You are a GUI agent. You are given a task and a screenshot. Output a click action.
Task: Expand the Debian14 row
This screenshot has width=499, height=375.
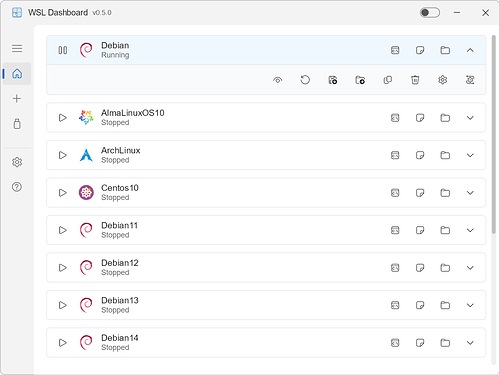[470, 343]
